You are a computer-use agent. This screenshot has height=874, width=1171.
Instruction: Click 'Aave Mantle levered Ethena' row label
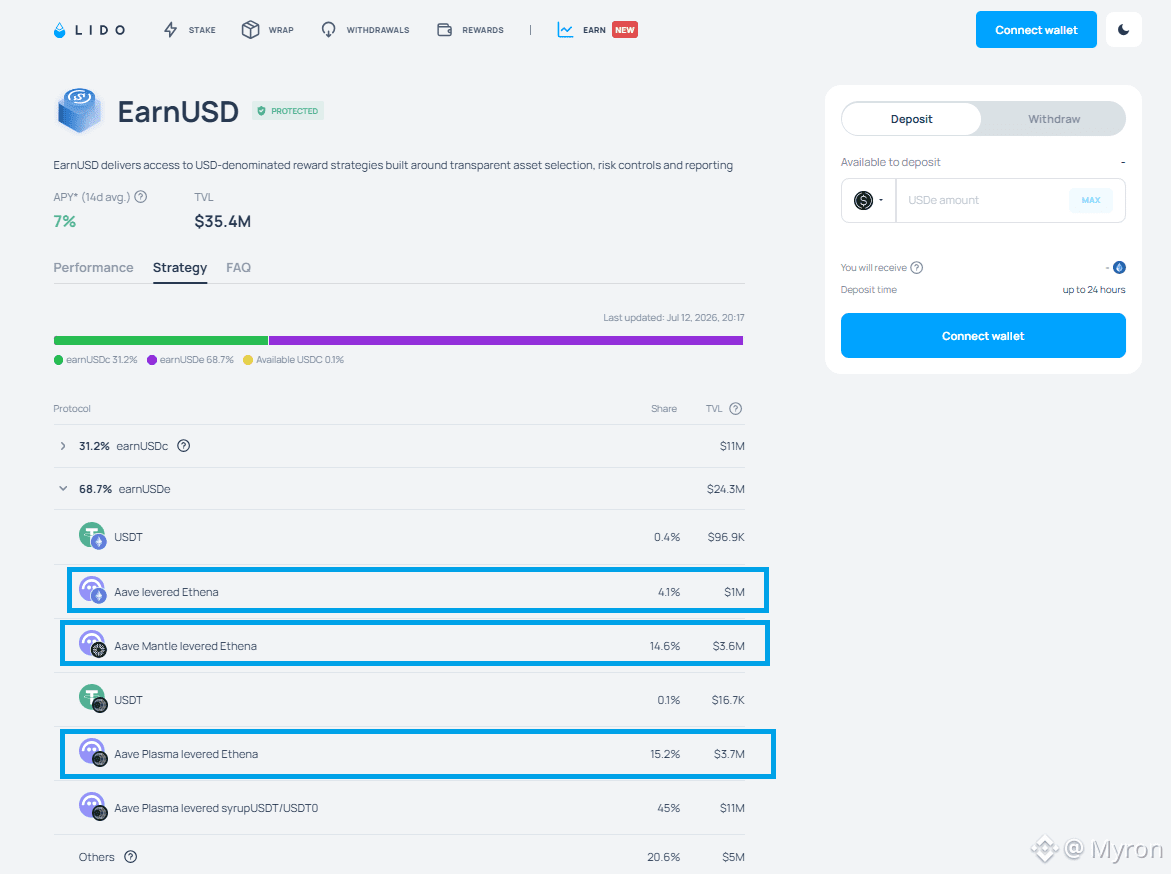pos(185,646)
